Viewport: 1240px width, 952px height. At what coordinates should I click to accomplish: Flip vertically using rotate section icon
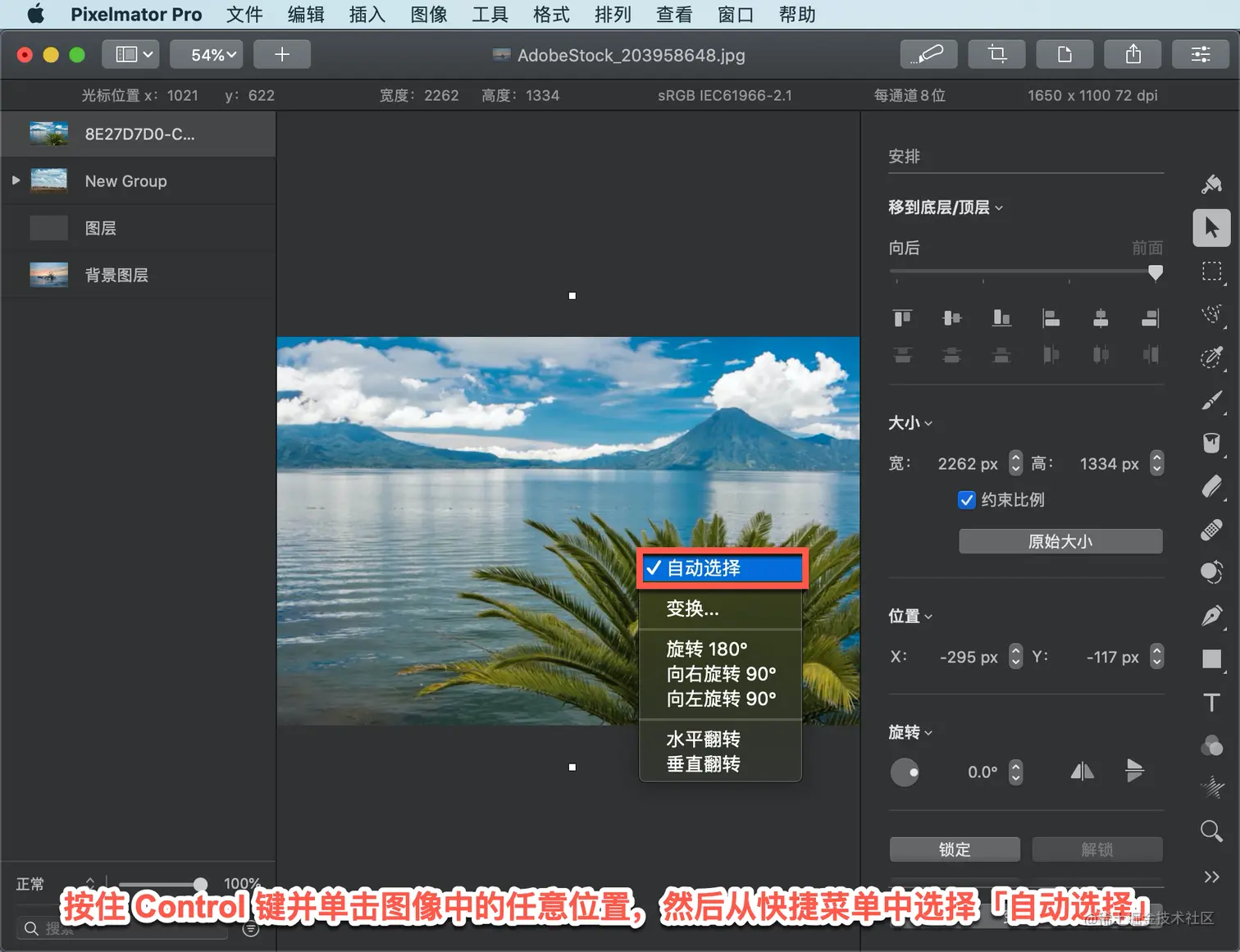tap(1134, 772)
